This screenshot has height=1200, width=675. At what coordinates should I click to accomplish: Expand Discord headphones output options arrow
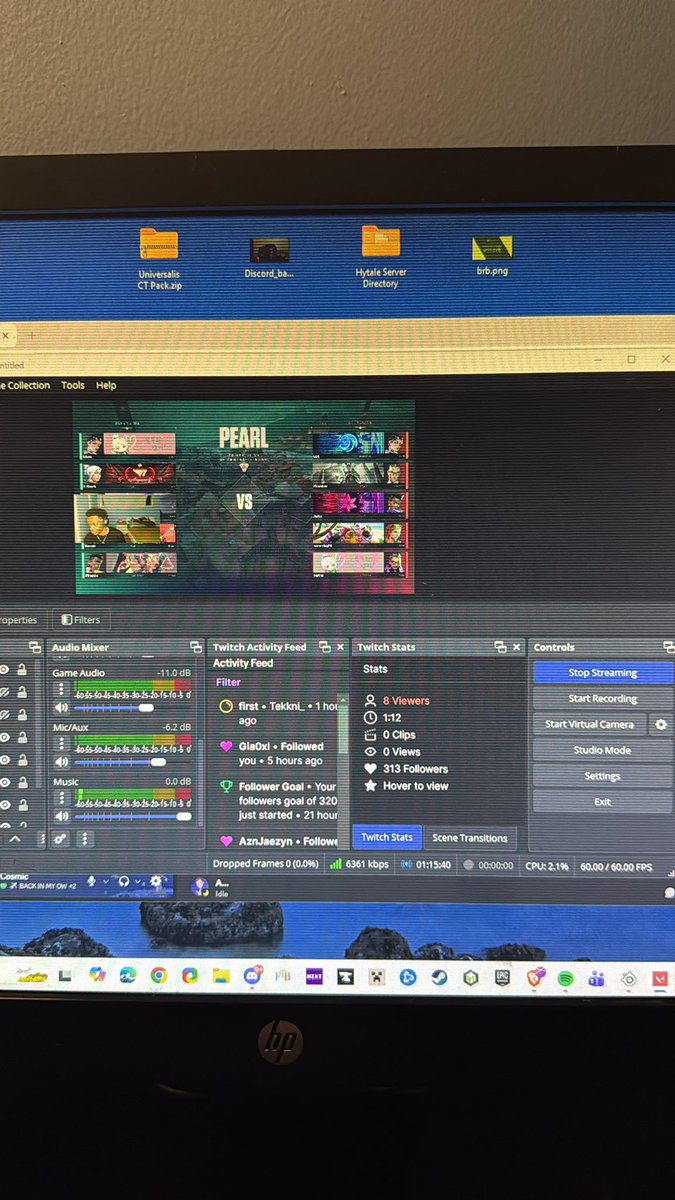coord(139,881)
